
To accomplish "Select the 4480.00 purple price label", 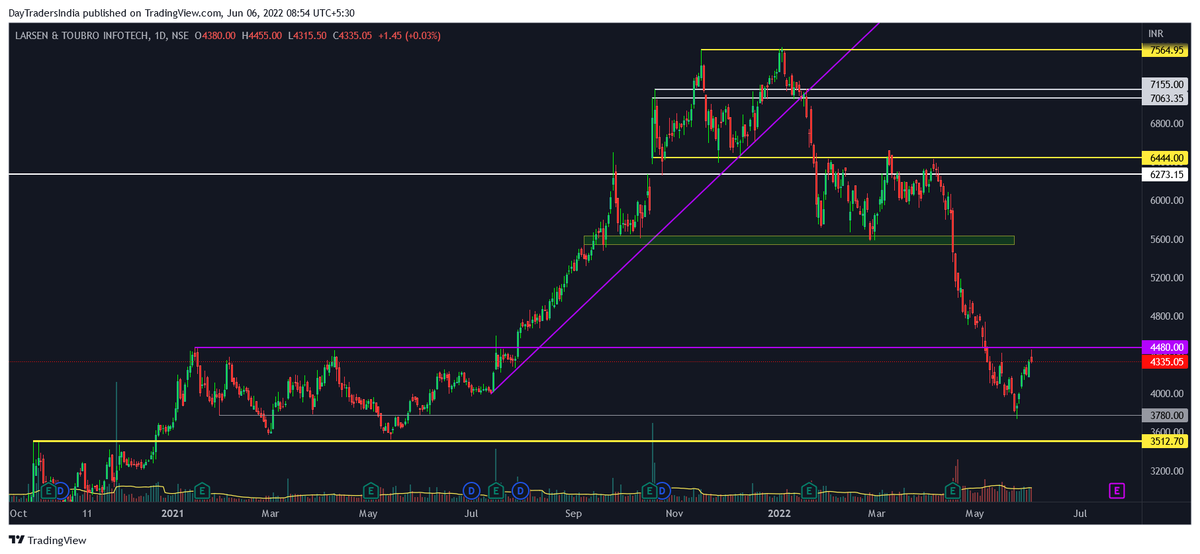I will tap(1166, 348).
